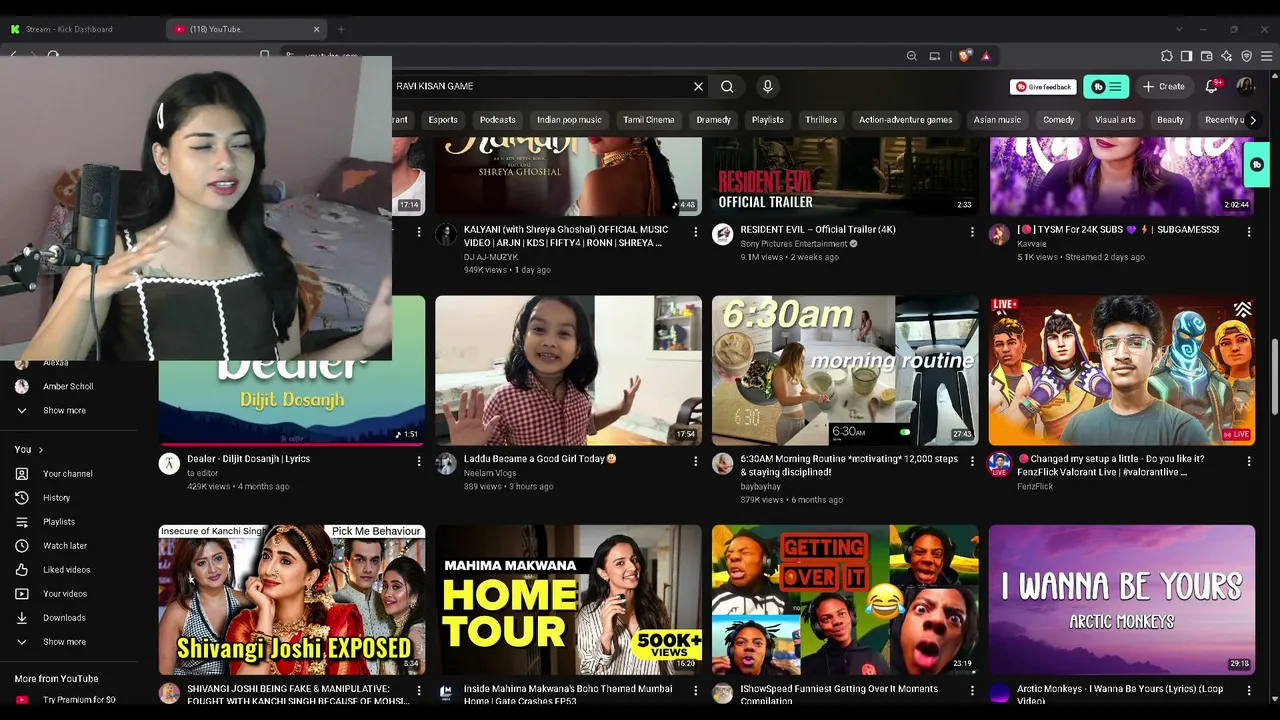Click the install app icon in address bar

(935, 56)
